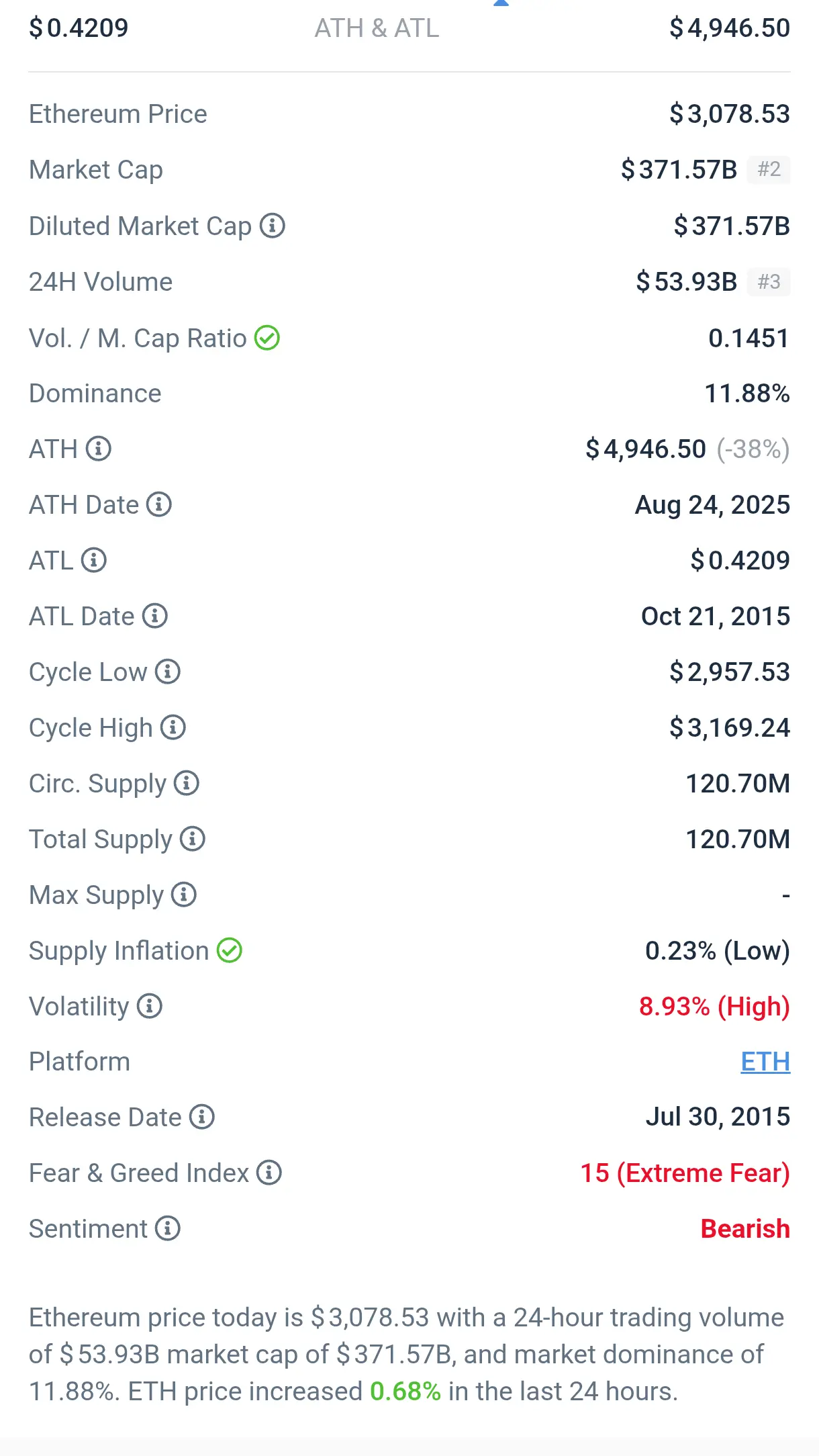Tap Cycle Low info icon
Screen dimensions: 819x1456
click(x=168, y=672)
